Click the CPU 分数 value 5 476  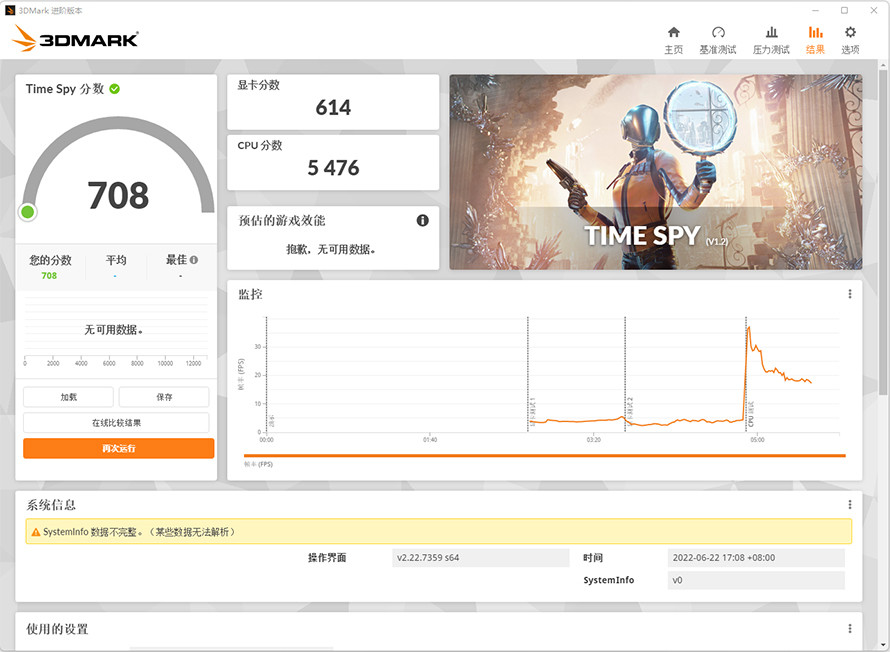[x=333, y=168]
